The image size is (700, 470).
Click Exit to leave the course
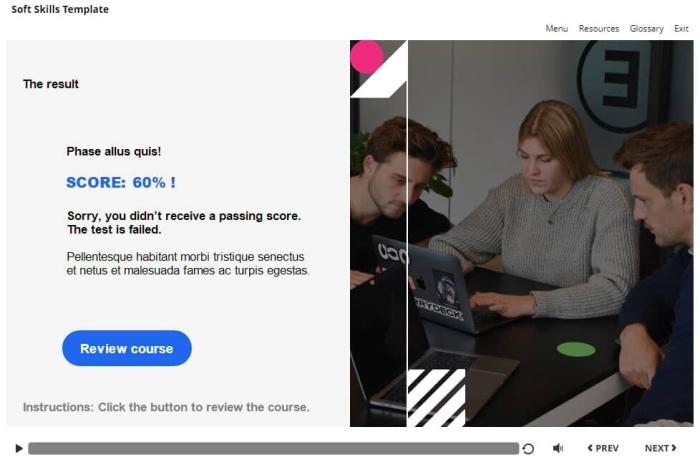click(681, 29)
